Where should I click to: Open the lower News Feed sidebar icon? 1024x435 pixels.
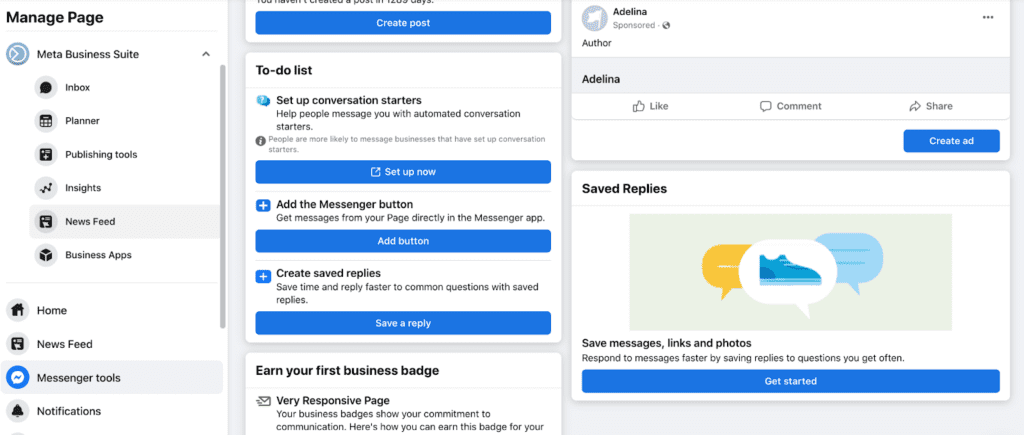tap(18, 344)
